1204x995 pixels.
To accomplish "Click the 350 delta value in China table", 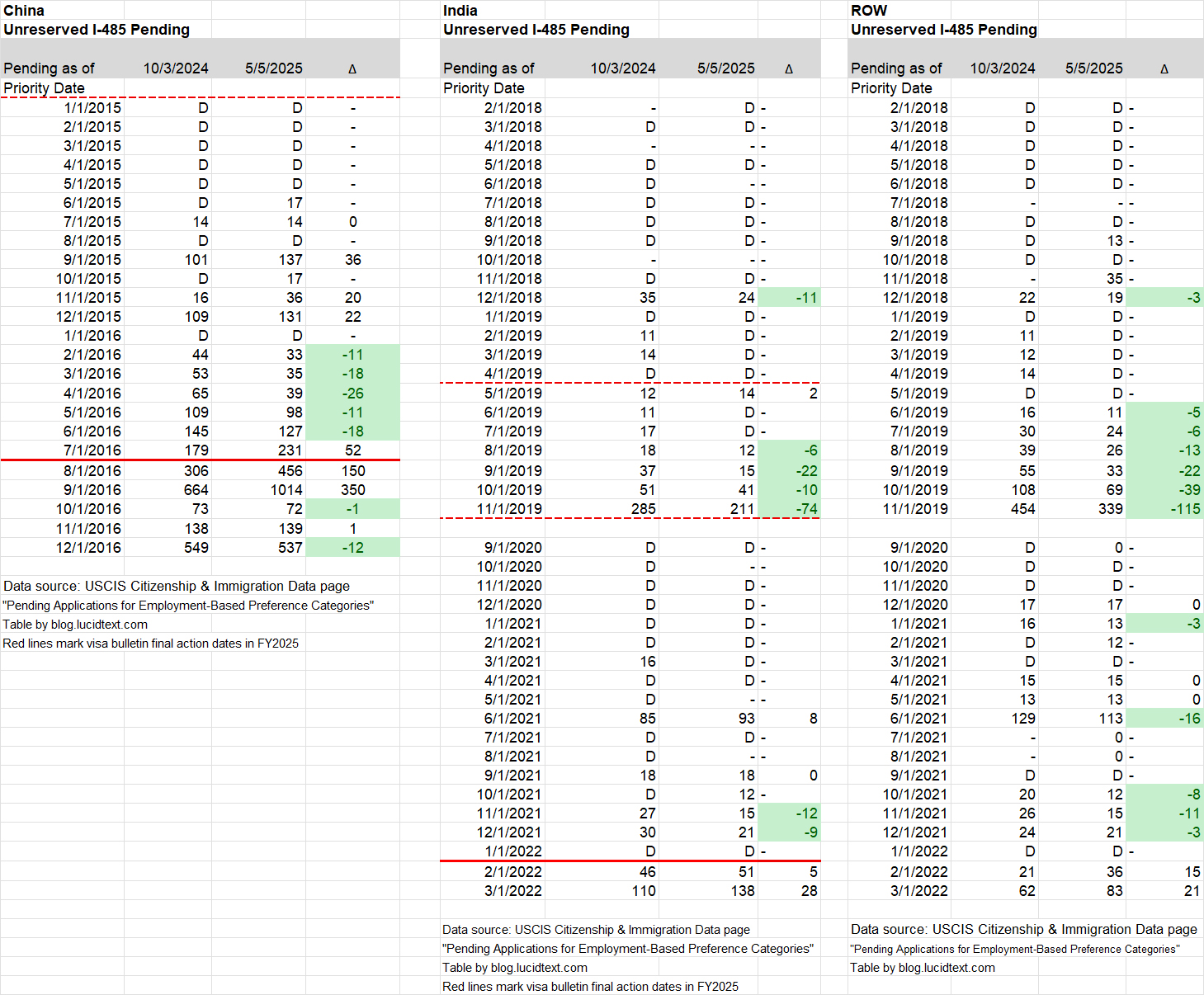I will [352, 490].
